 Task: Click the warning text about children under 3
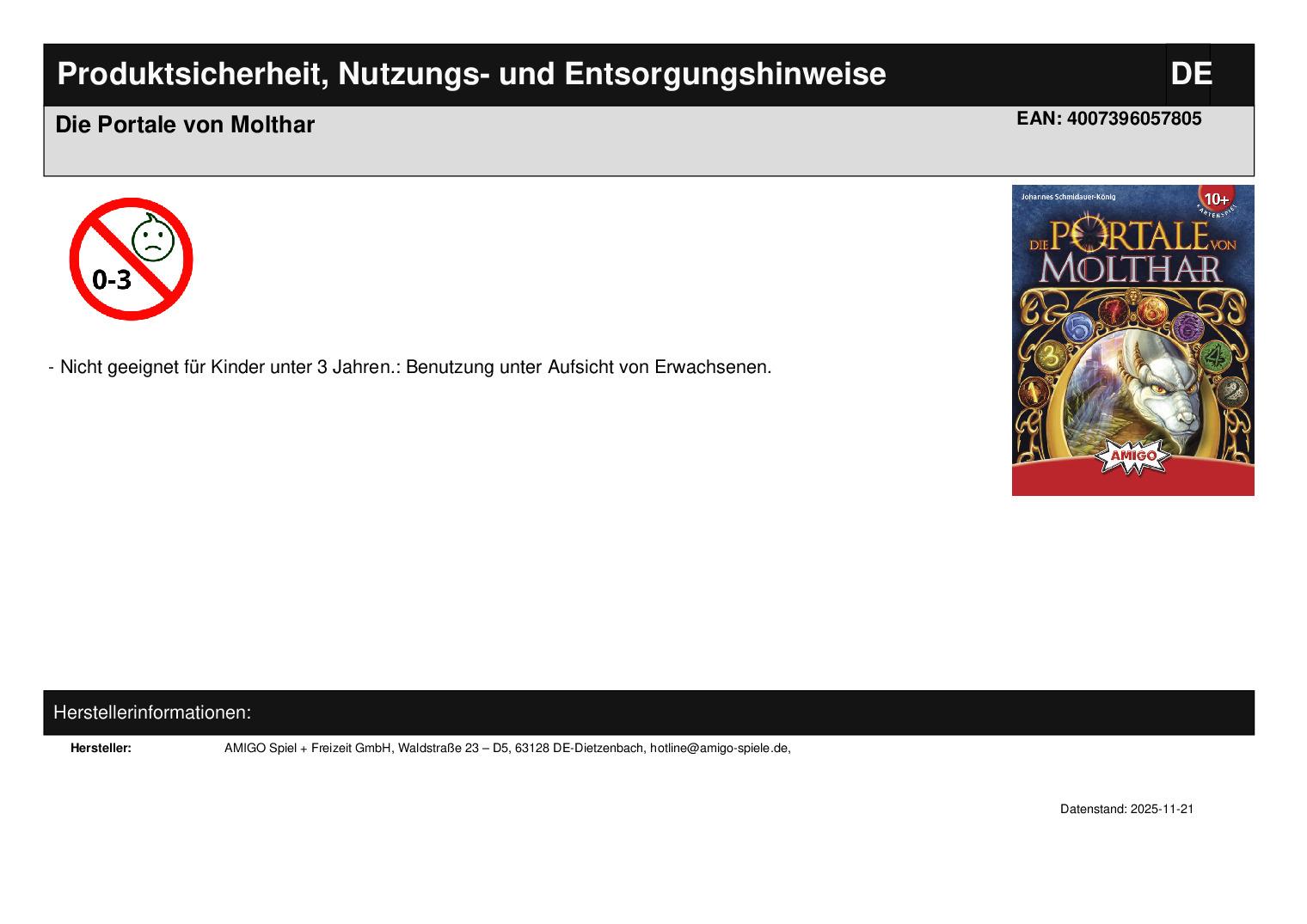[414, 367]
